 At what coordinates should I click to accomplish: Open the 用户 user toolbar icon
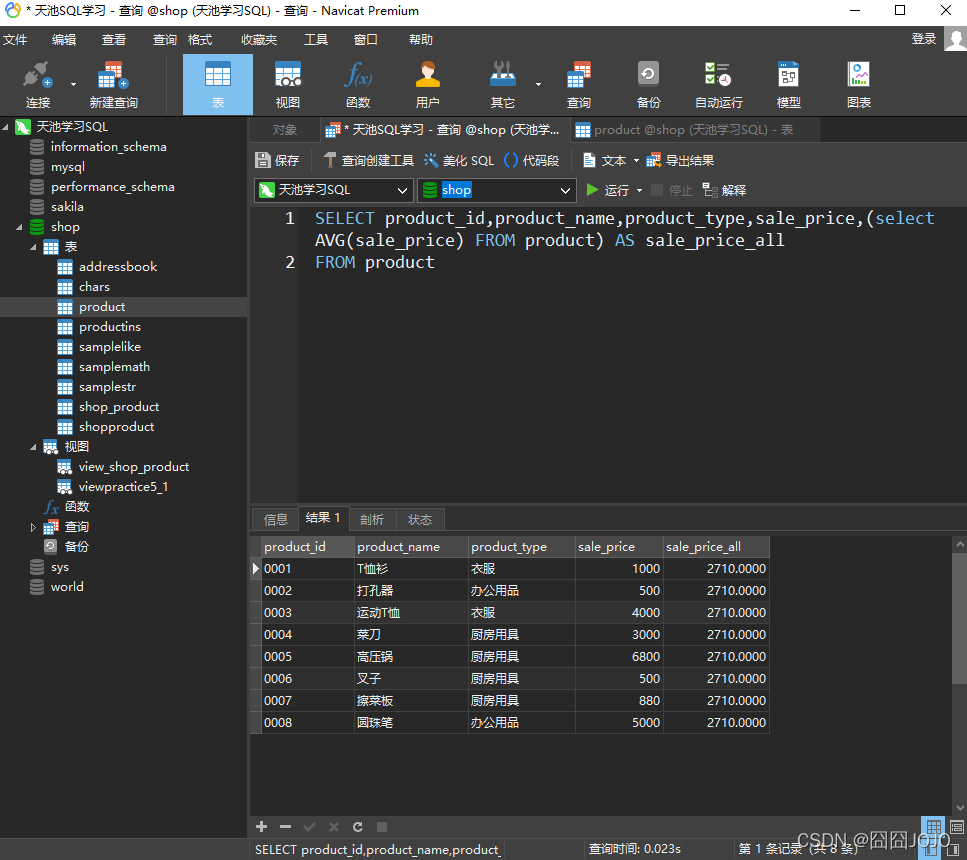pyautogui.click(x=427, y=85)
